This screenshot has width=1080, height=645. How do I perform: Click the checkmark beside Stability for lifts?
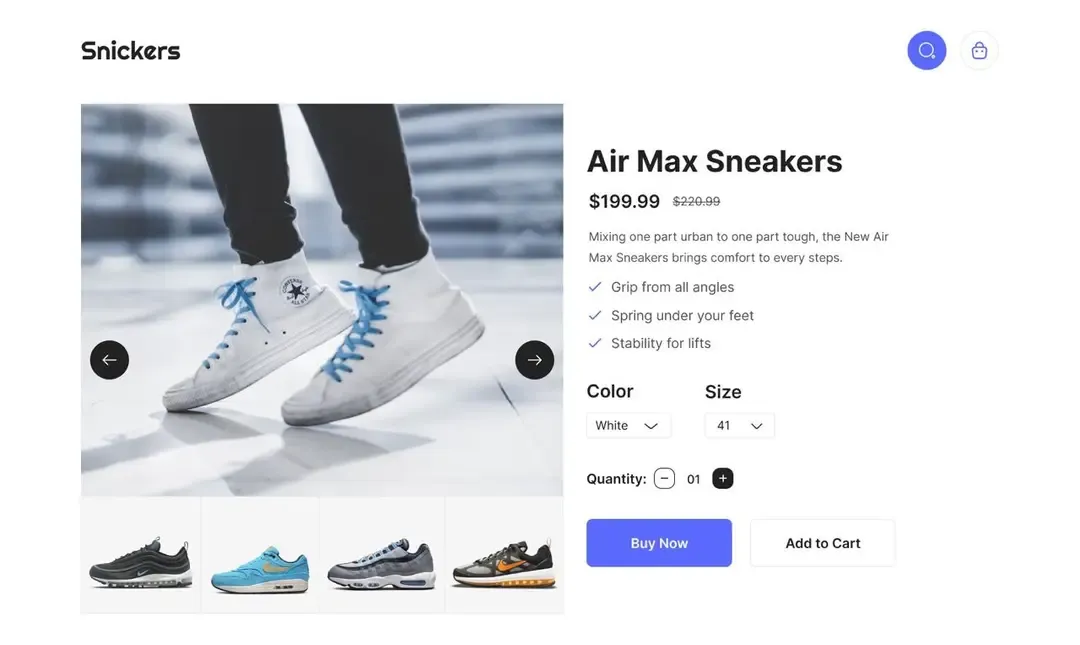[595, 343]
